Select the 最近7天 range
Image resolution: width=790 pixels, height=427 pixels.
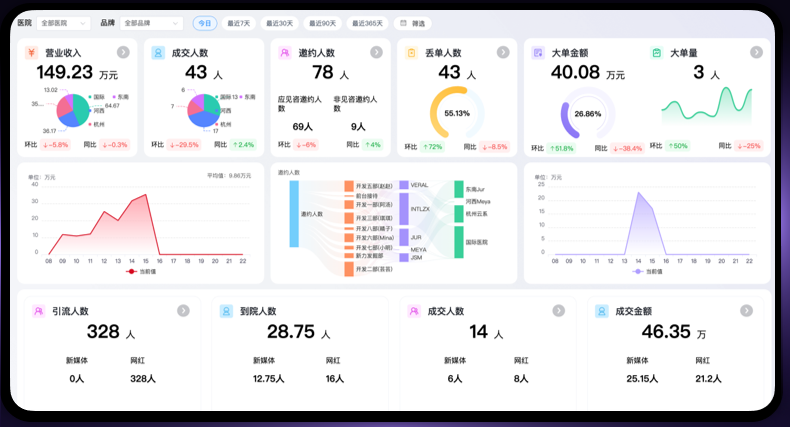point(239,23)
